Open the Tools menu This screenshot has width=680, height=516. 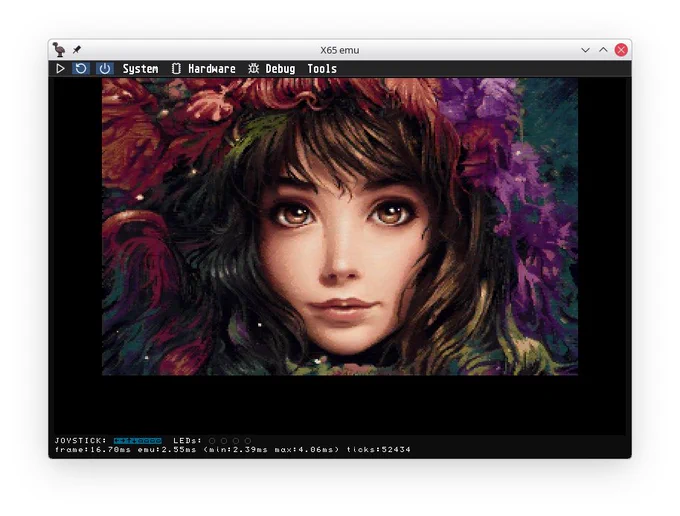[322, 69]
